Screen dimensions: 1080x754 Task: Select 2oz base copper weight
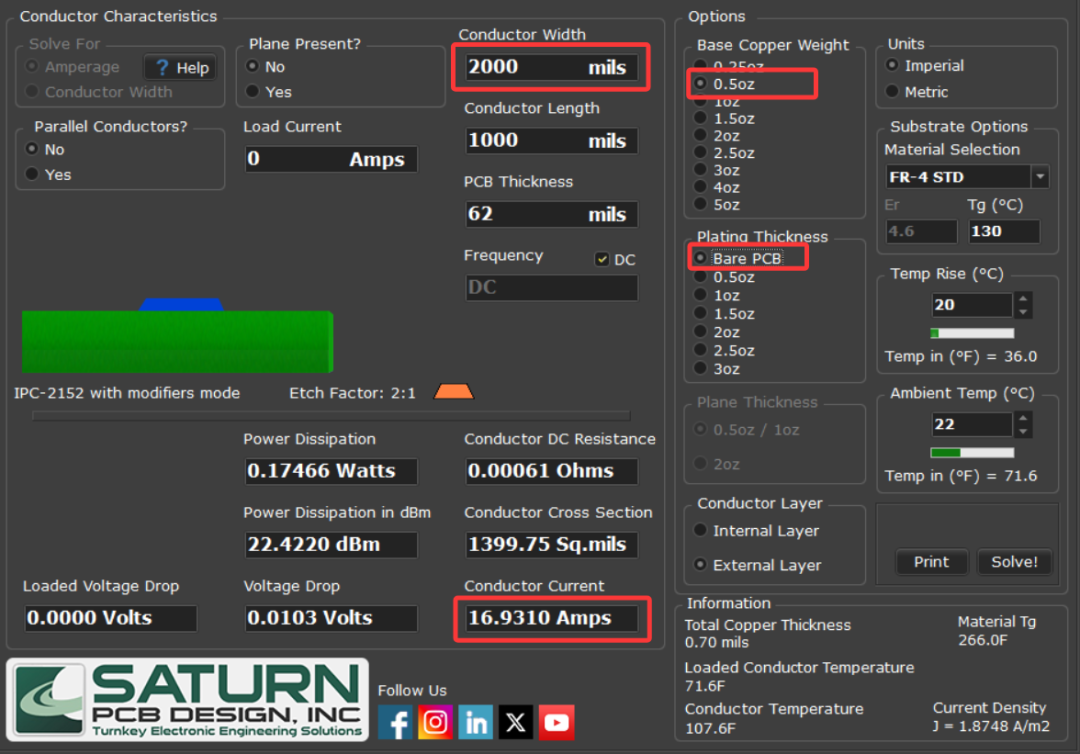[701, 136]
